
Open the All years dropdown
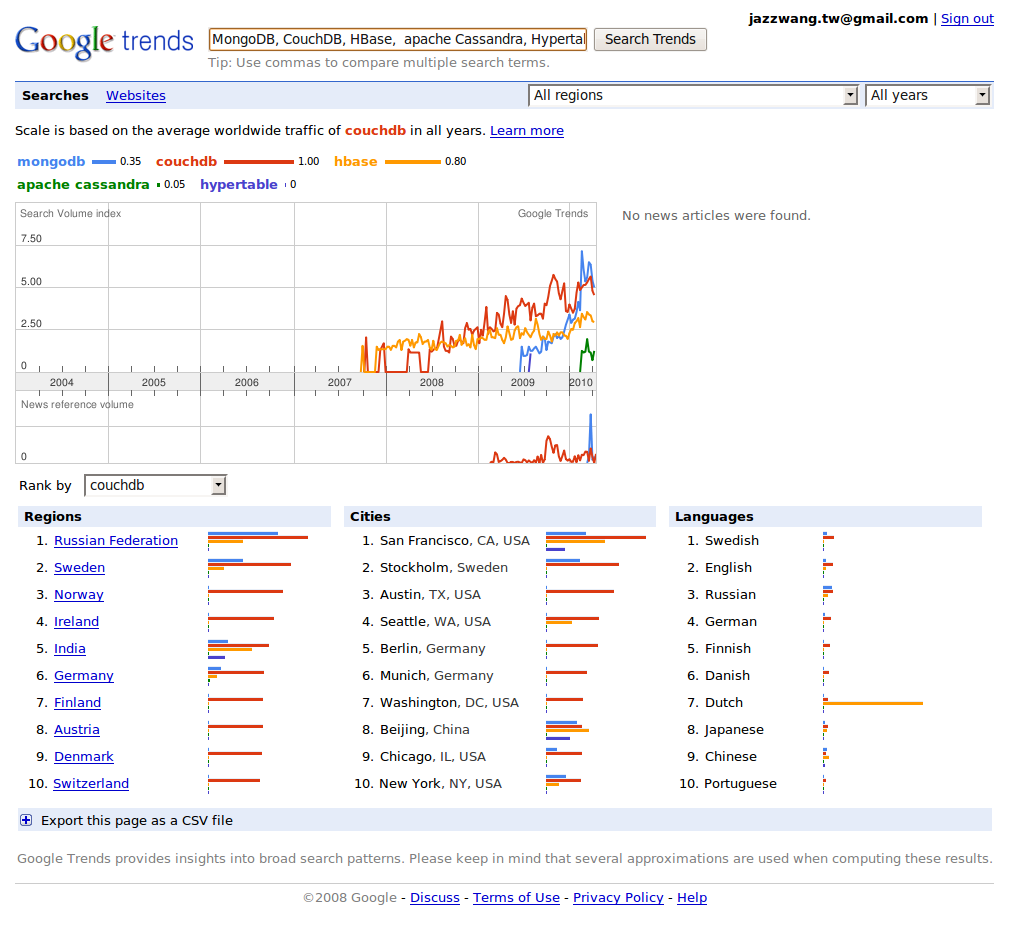[927, 95]
